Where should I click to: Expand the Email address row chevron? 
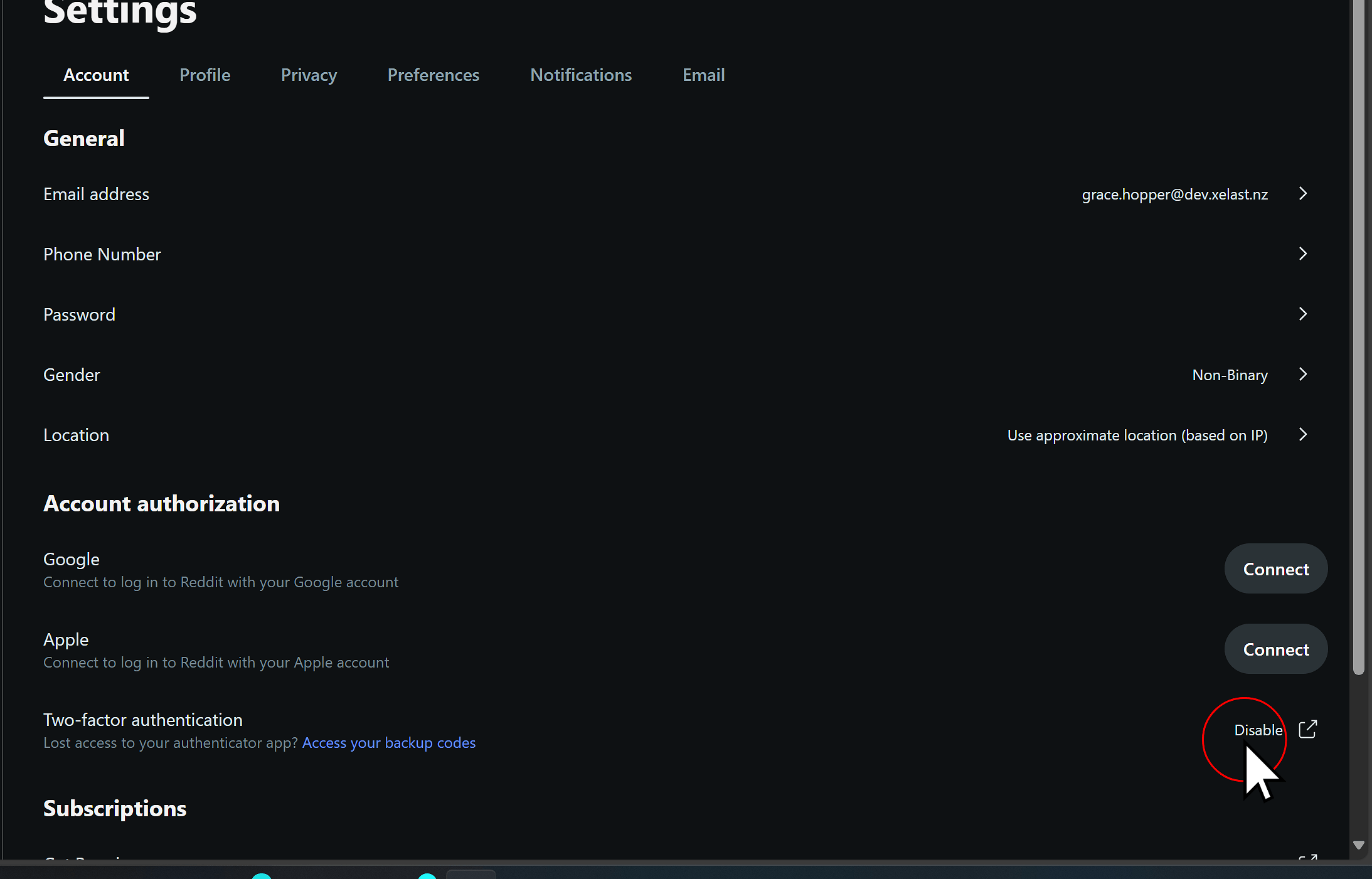(1302, 194)
